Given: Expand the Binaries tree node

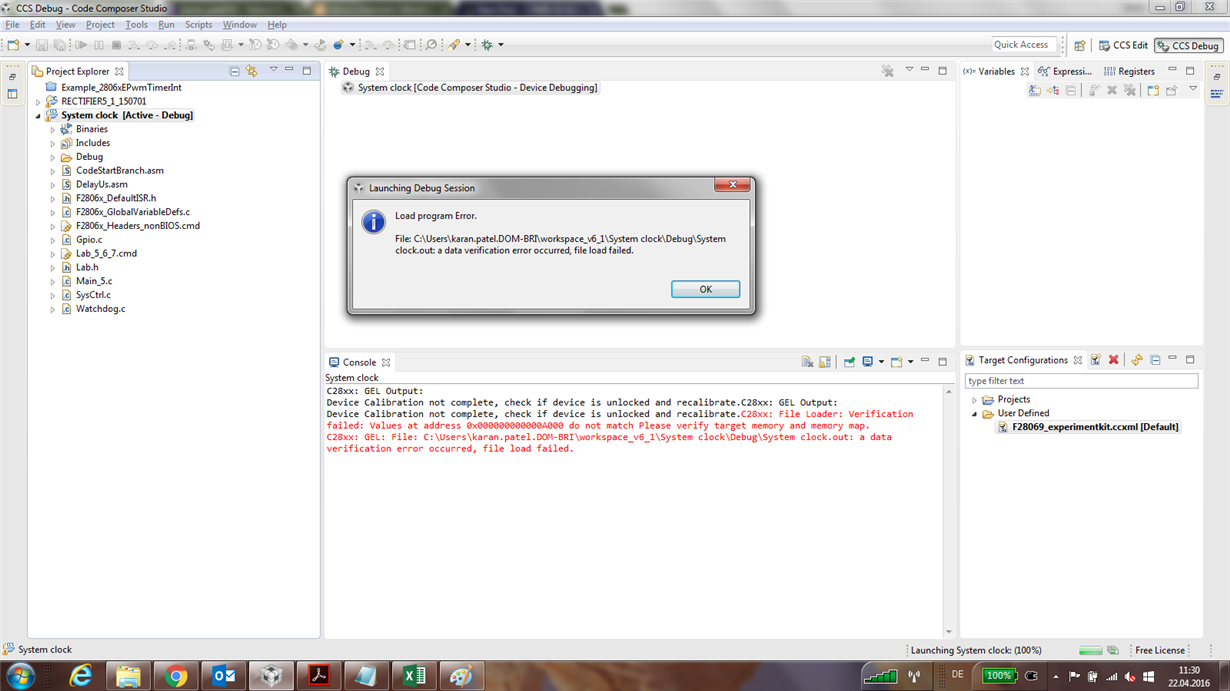Looking at the screenshot, I should pos(52,128).
